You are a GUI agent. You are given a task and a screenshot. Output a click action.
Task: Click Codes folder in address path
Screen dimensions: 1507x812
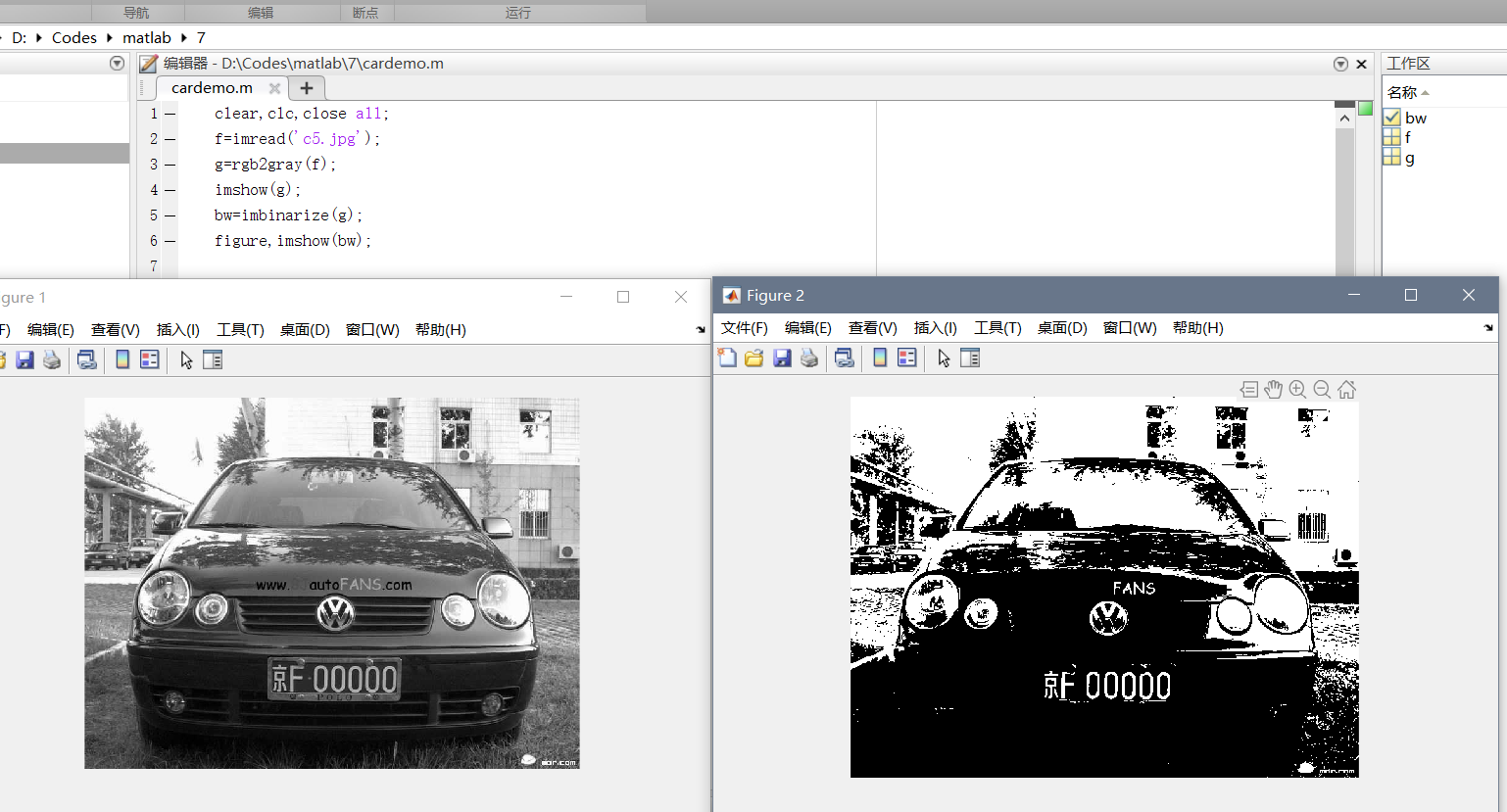[74, 38]
